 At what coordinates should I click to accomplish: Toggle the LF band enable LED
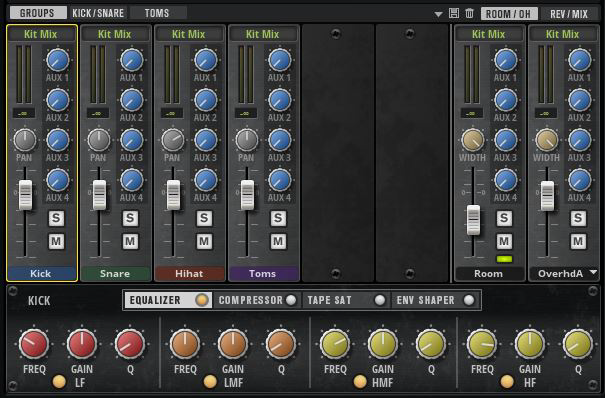59,381
